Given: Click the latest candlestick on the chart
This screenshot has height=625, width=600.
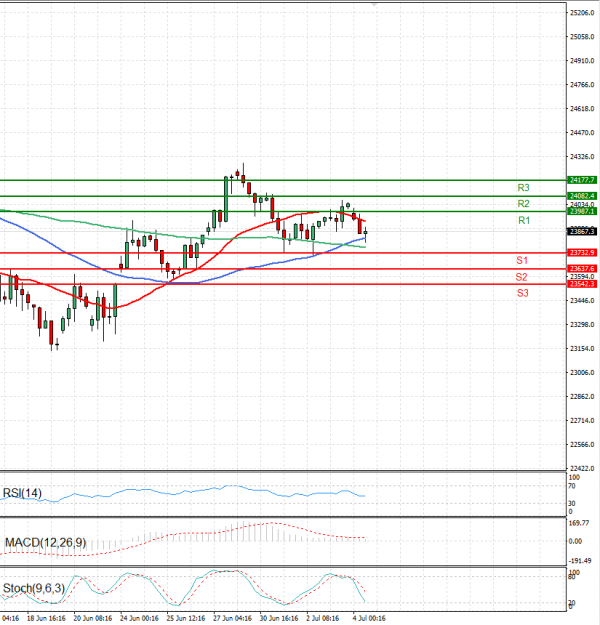Looking at the screenshot, I should coord(365,233).
